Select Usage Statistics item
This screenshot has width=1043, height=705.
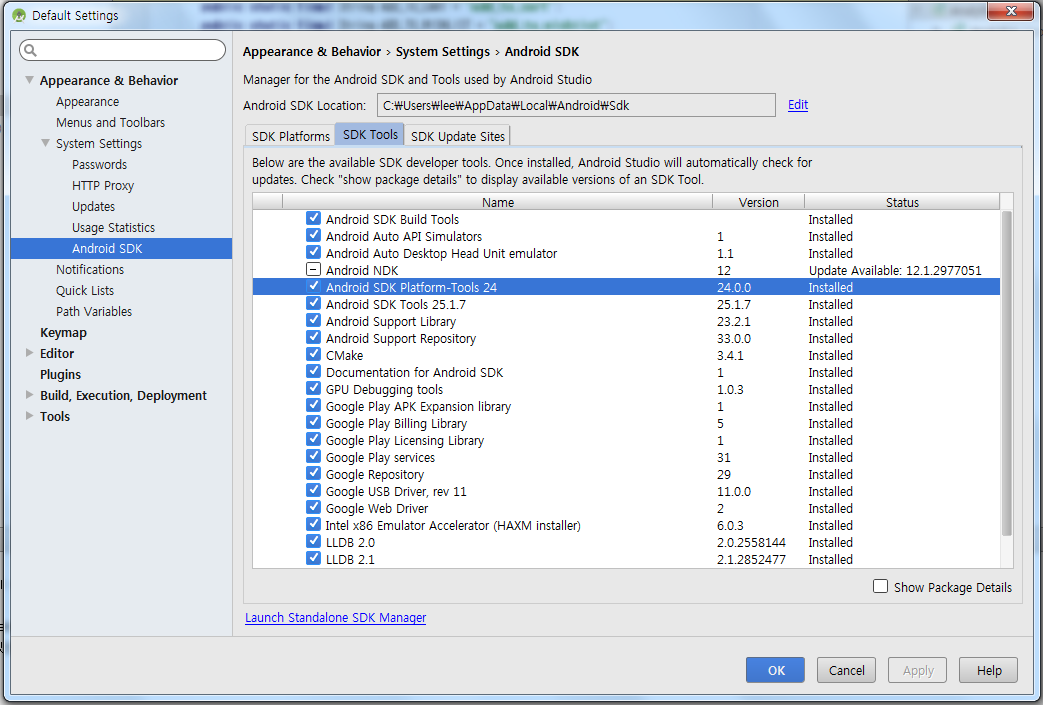(113, 227)
